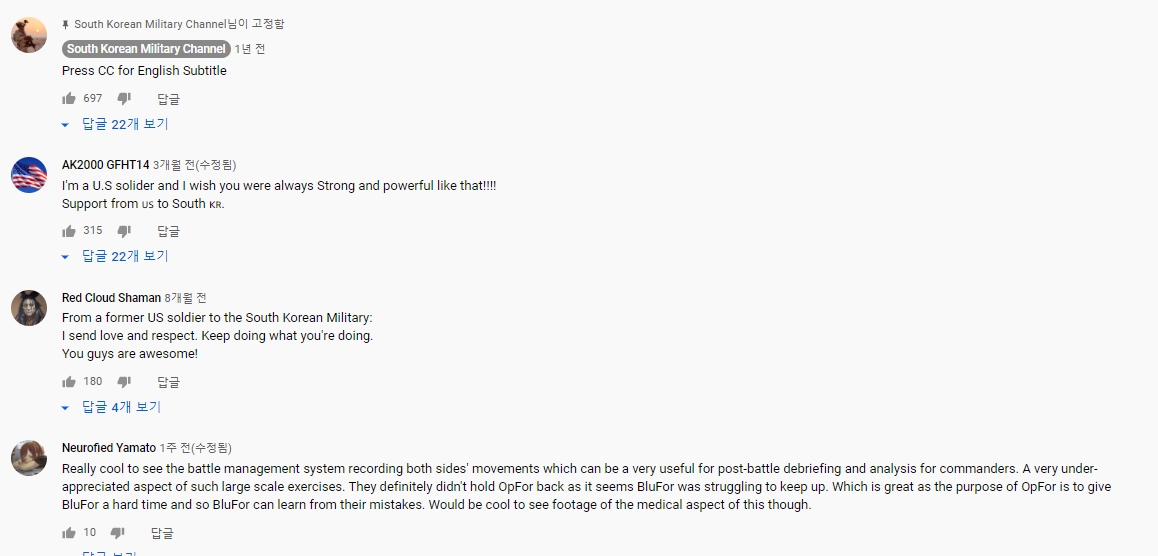The image size is (1158, 556).
Task: Open Neurofied Yamato's profile avatar
Action: [x=29, y=459]
